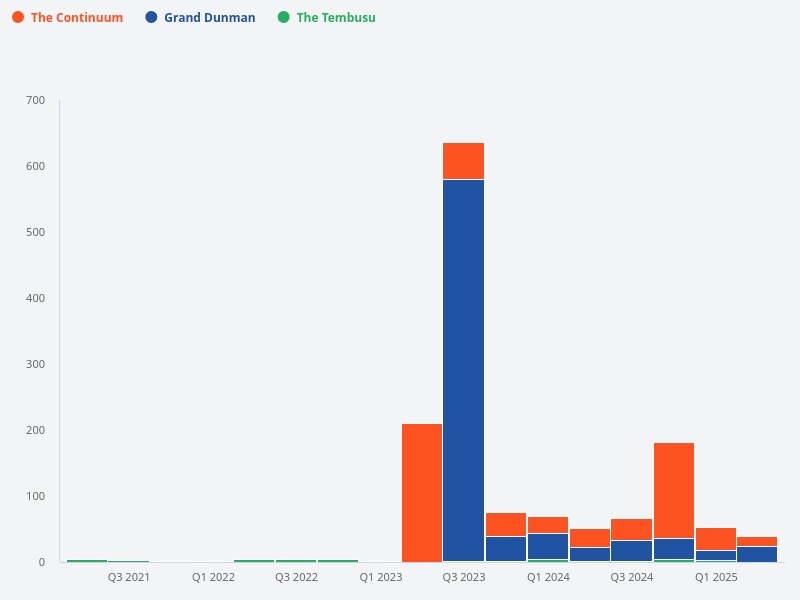Click the Q3 2021 axis label
The image size is (800, 600).
[128, 578]
